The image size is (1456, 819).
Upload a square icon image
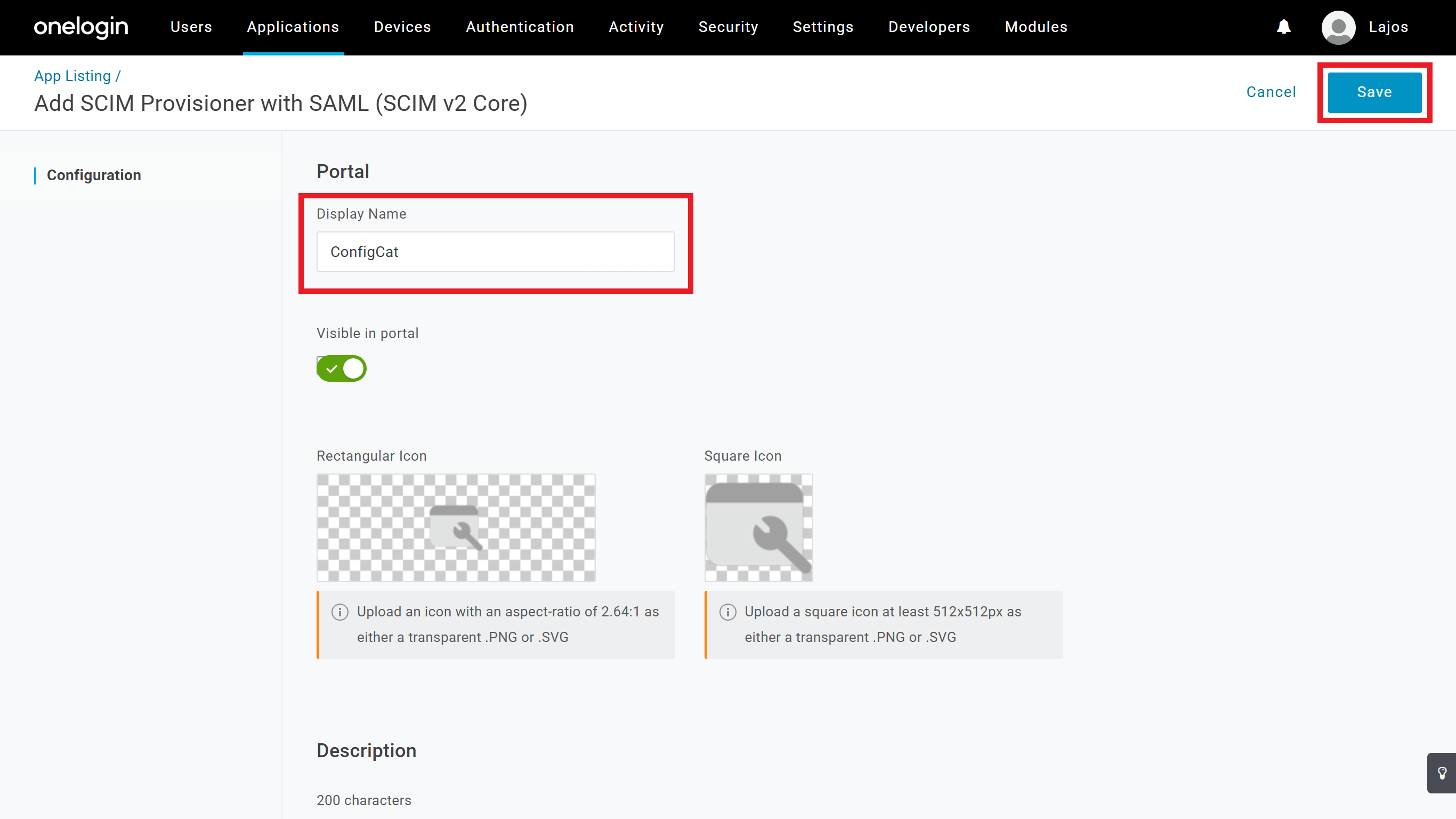pyautogui.click(x=758, y=527)
